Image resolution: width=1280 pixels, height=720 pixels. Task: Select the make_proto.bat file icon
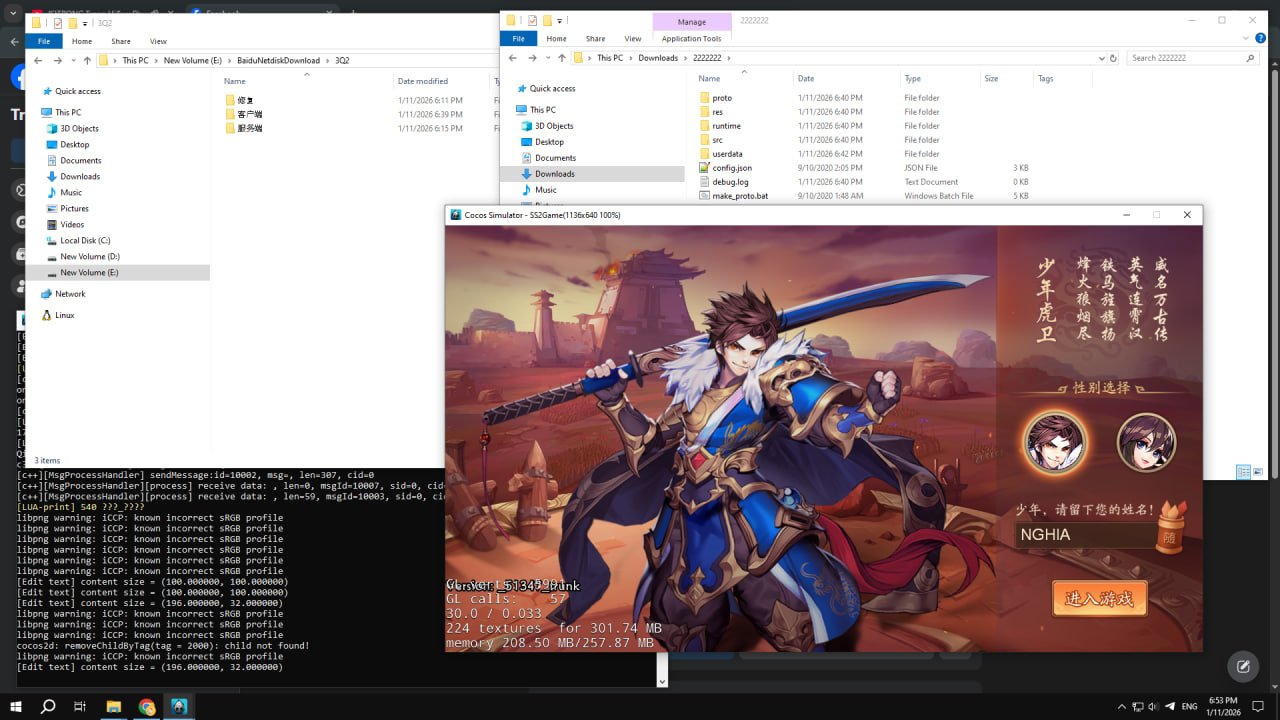click(704, 196)
